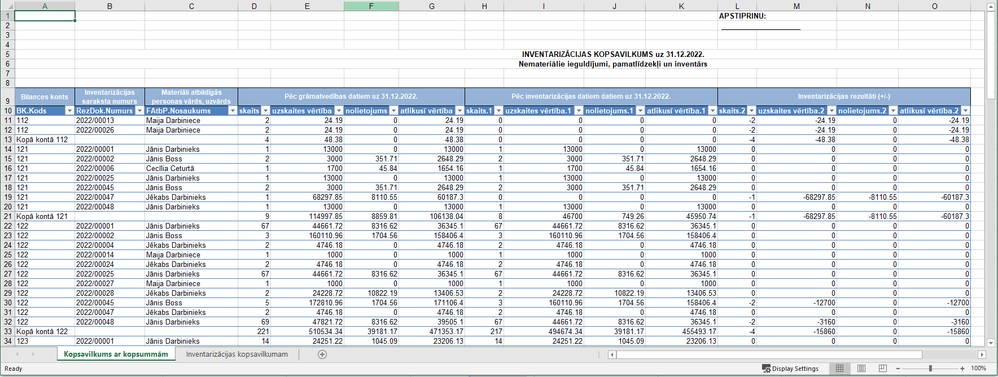Image resolution: width=998 pixels, height=377 pixels.
Task: Select column A header
Action: point(45,5)
